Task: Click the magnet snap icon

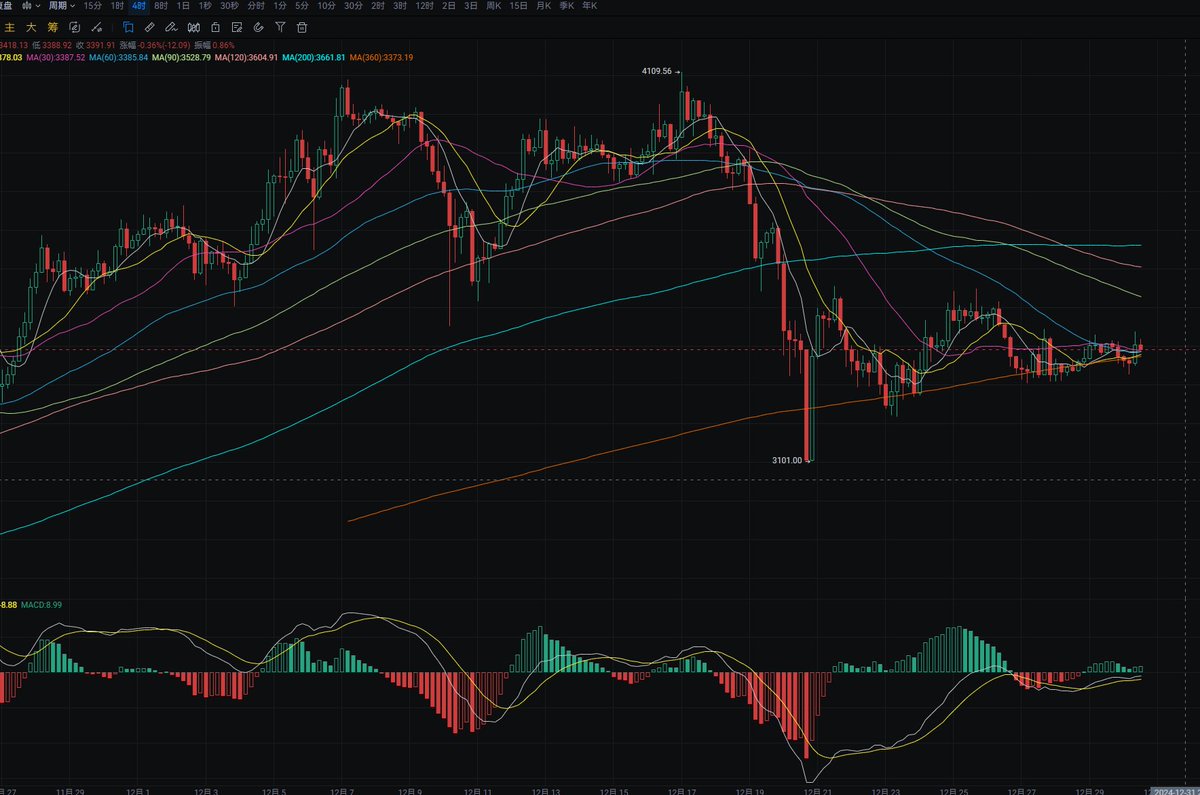Action: pyautogui.click(x=258, y=27)
